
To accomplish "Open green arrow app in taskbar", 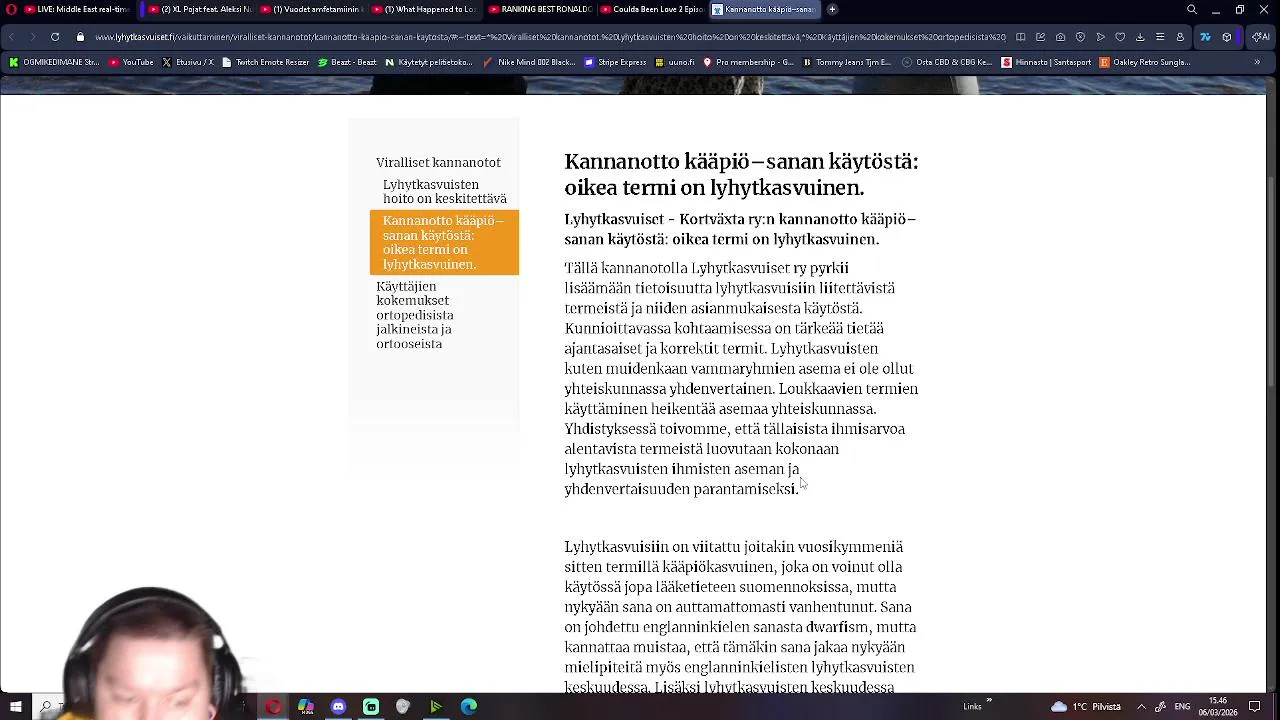I will (436, 706).
